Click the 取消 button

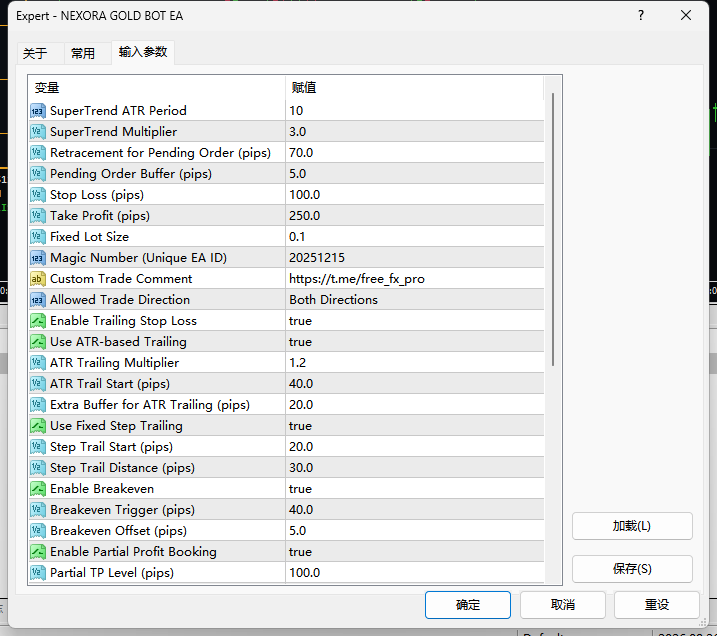(x=563, y=605)
